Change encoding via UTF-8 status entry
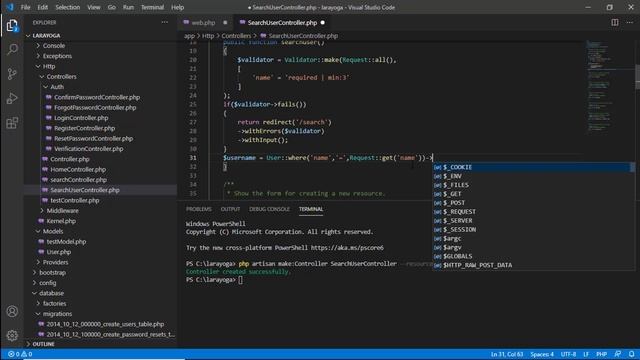This screenshot has width=640, height=360. (x=568, y=354)
